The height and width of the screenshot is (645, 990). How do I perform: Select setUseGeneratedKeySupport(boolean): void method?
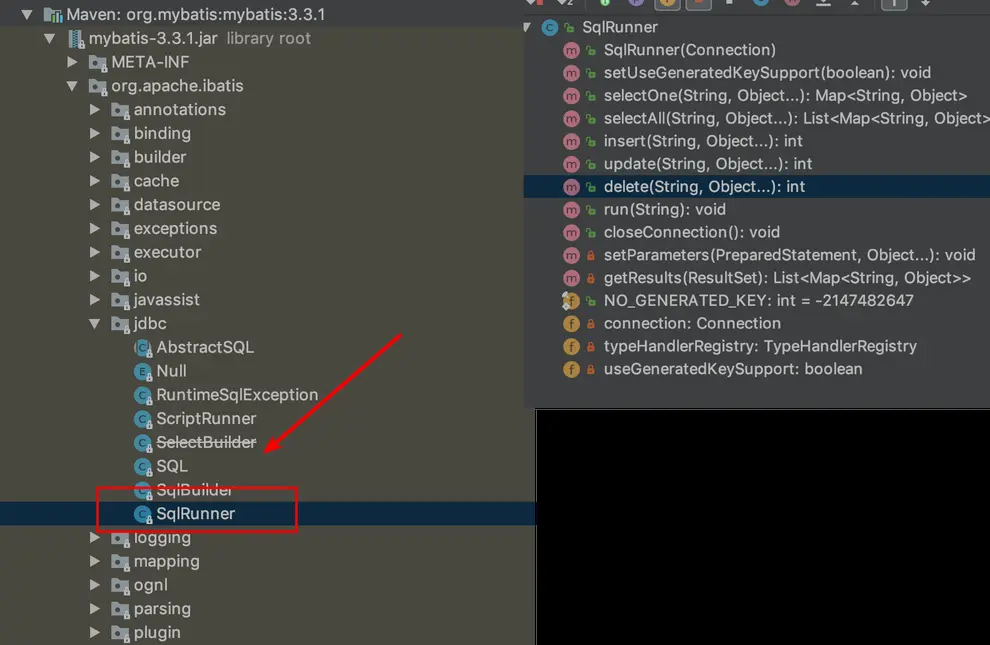click(767, 73)
